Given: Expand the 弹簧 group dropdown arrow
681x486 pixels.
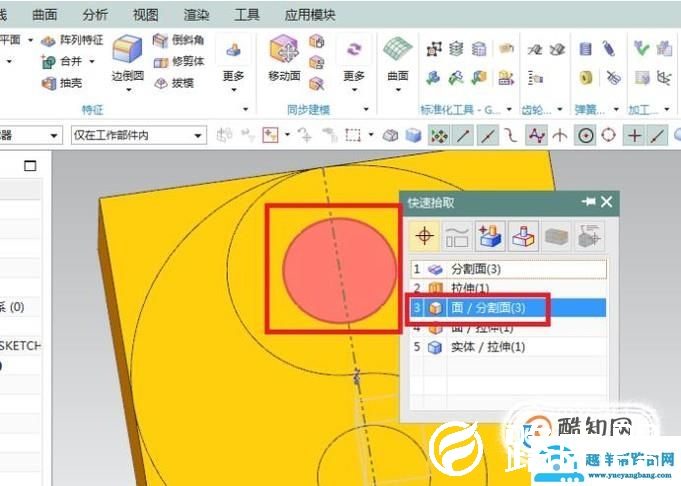Looking at the screenshot, I should click(x=616, y=109).
